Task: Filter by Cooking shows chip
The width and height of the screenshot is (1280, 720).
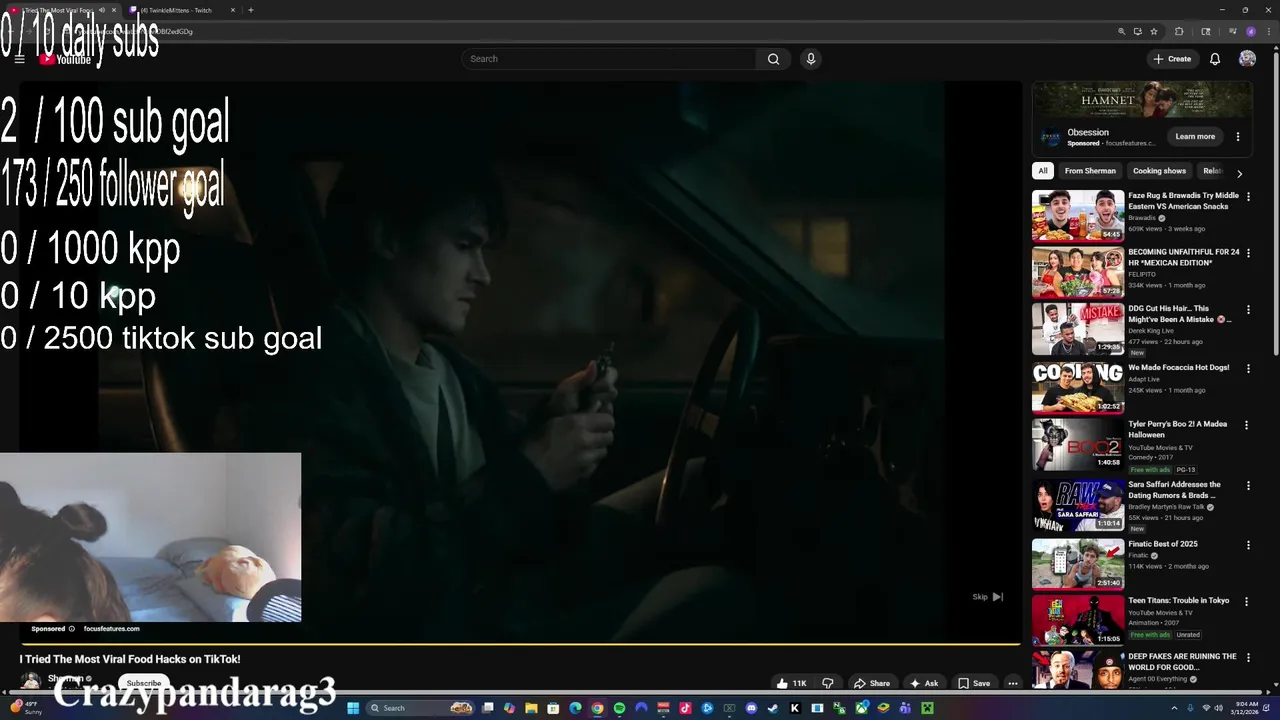Action: 1159,171
